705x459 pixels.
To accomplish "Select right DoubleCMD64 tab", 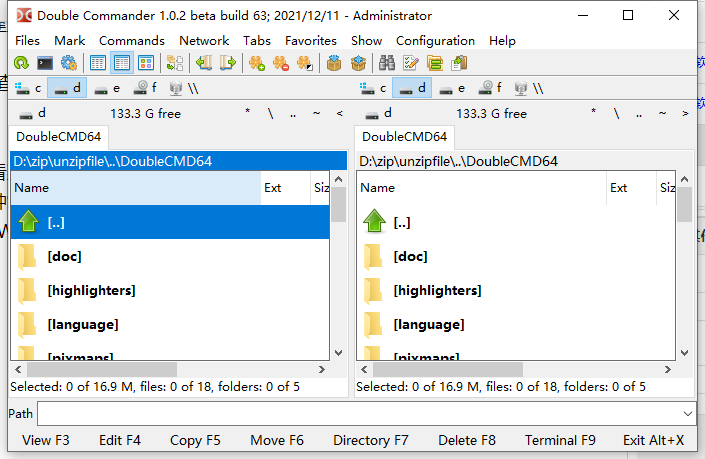I will (404, 137).
